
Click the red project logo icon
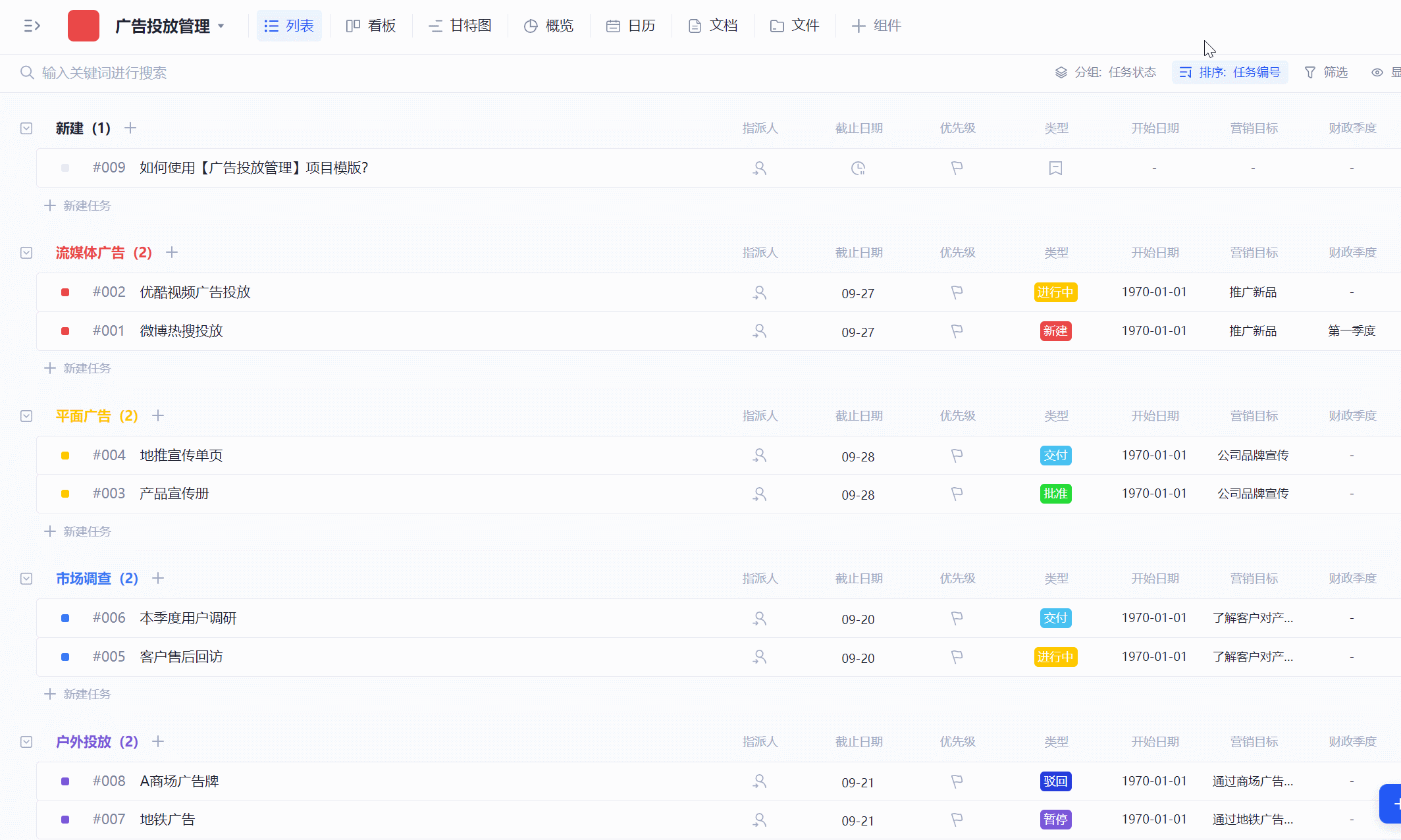click(x=84, y=26)
